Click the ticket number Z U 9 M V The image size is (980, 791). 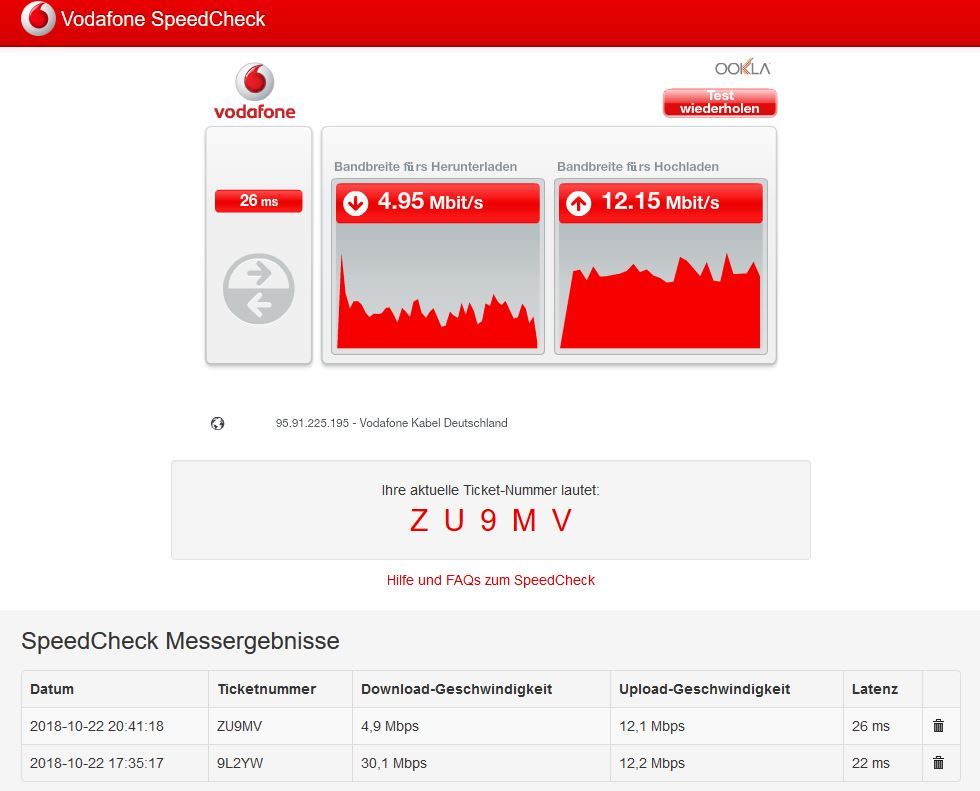tap(491, 520)
